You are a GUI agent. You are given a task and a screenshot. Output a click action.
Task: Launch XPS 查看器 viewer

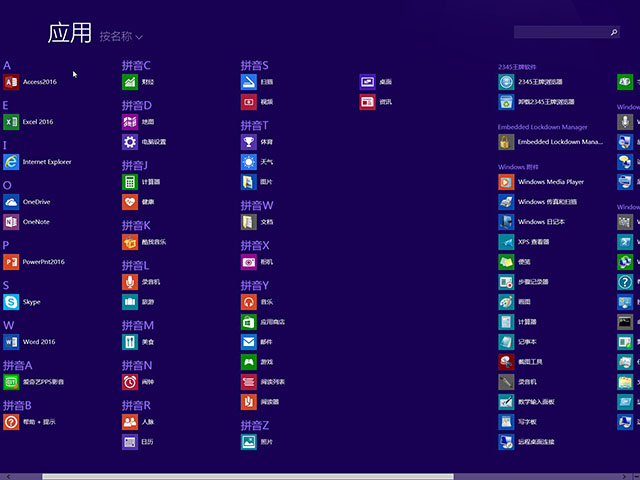point(524,242)
